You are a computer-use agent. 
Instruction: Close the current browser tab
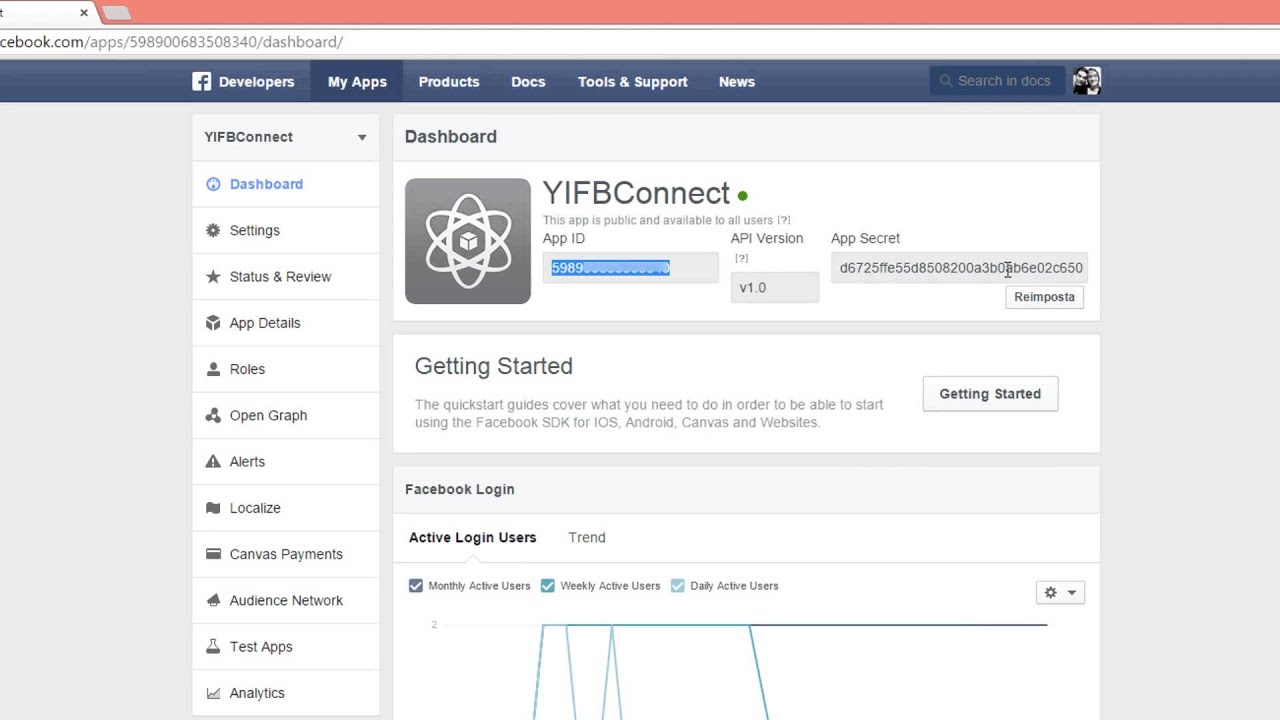tap(84, 13)
